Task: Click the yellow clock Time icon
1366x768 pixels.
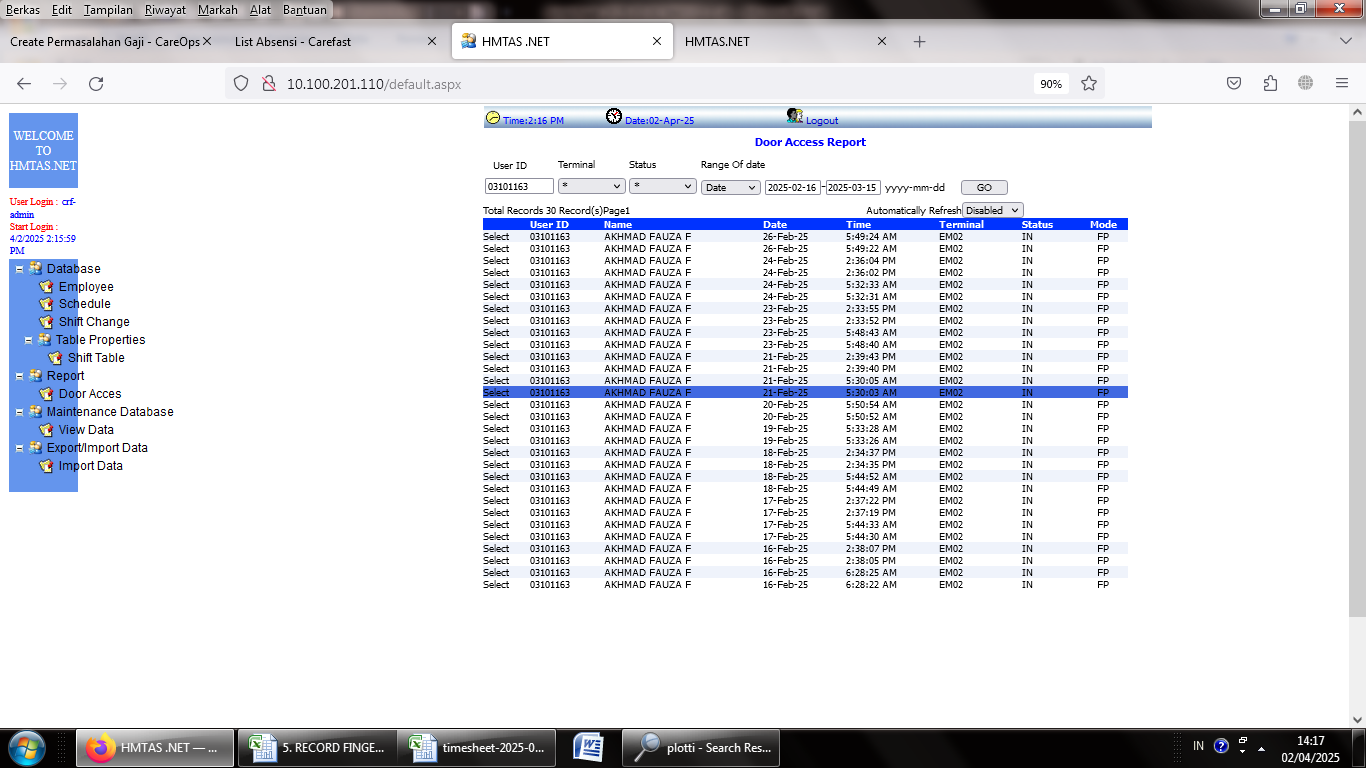Action: 493,117
